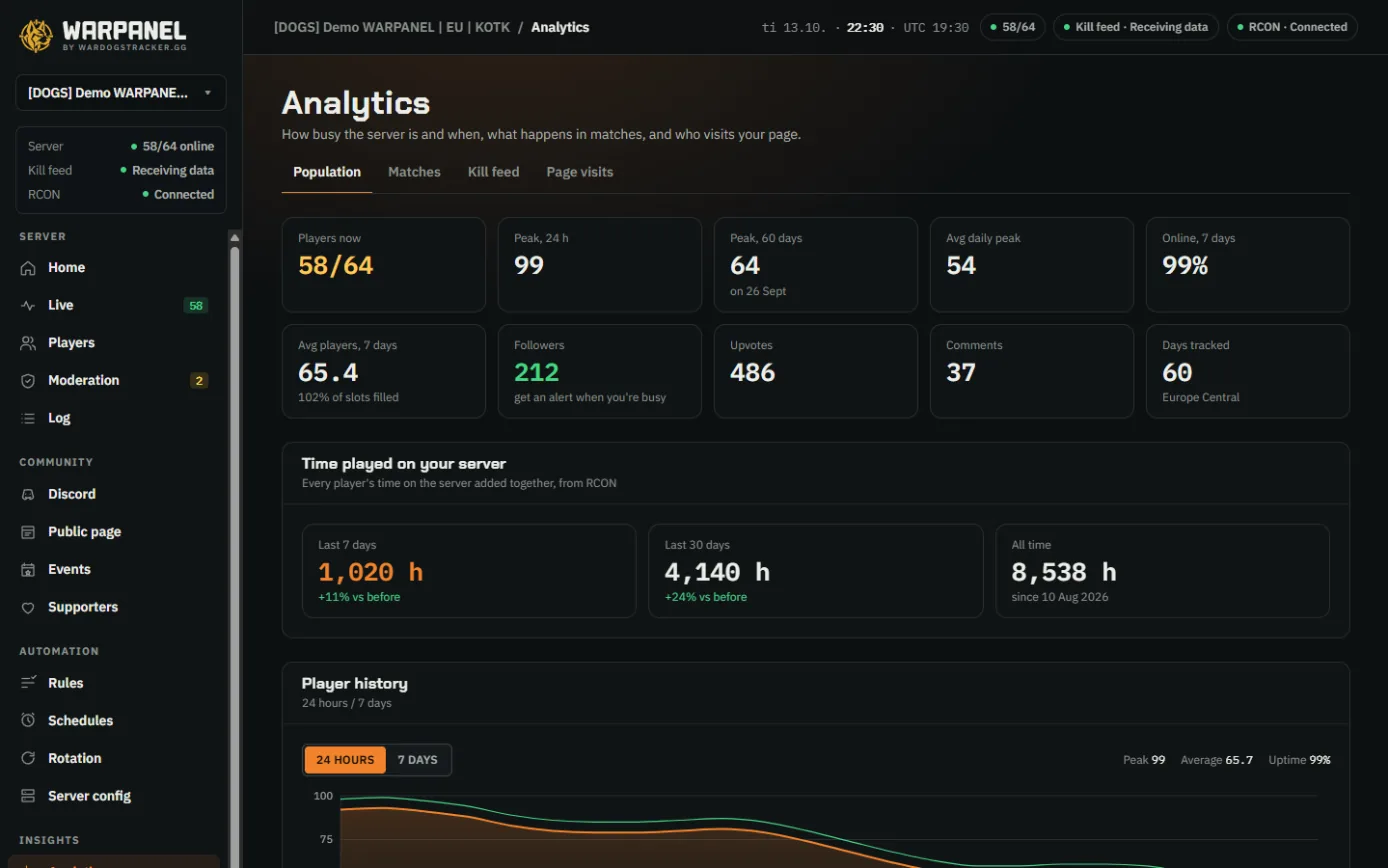
Task: Click the Moderation badge showing 2
Action: pyautogui.click(x=199, y=381)
